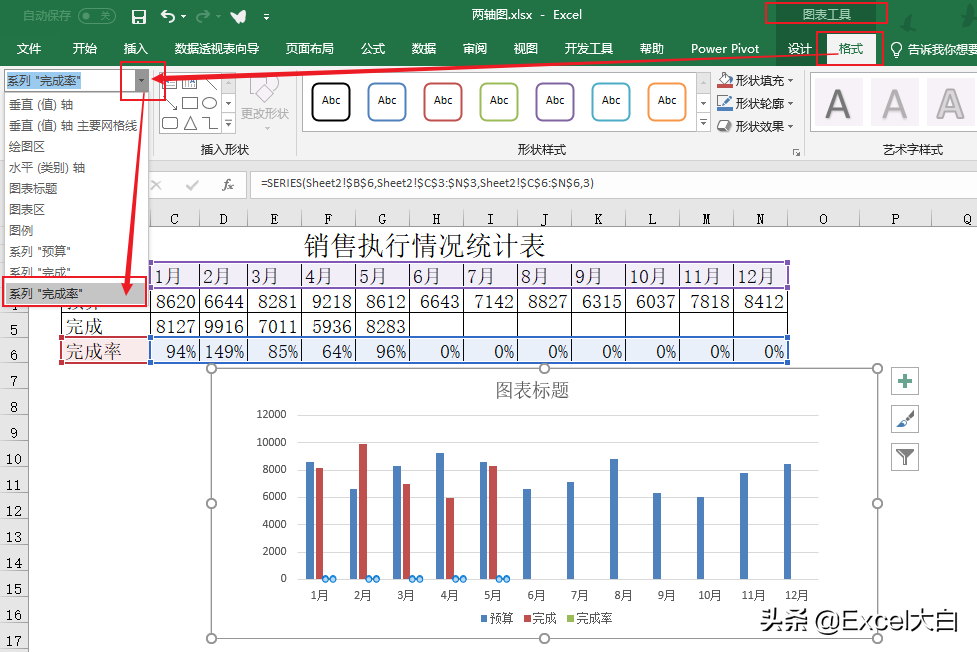Image resolution: width=977 pixels, height=652 pixels.
Task: Open the Customize Quick Access Toolbar dropdown
Action: [266, 17]
